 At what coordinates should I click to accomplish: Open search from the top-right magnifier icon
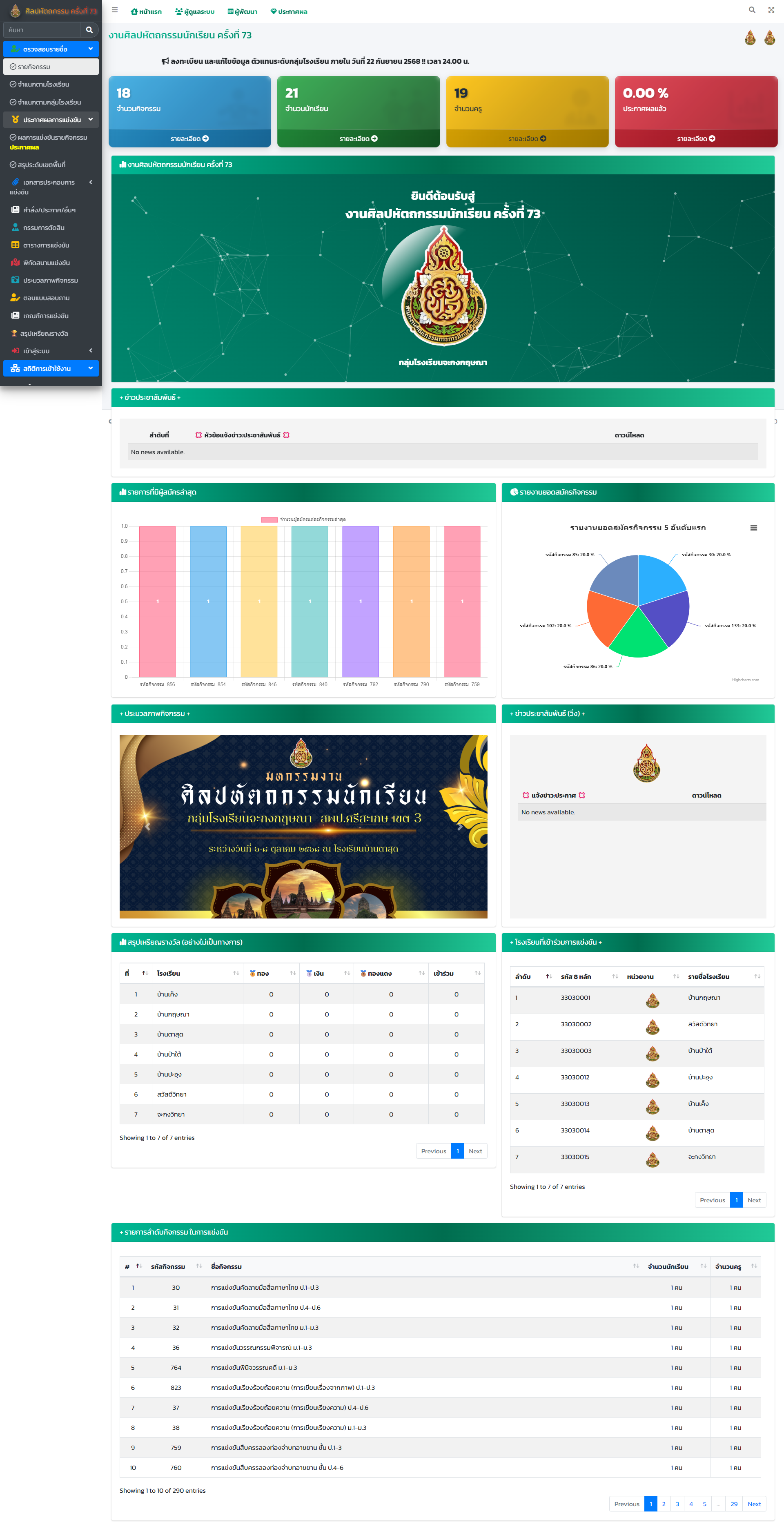751,10
